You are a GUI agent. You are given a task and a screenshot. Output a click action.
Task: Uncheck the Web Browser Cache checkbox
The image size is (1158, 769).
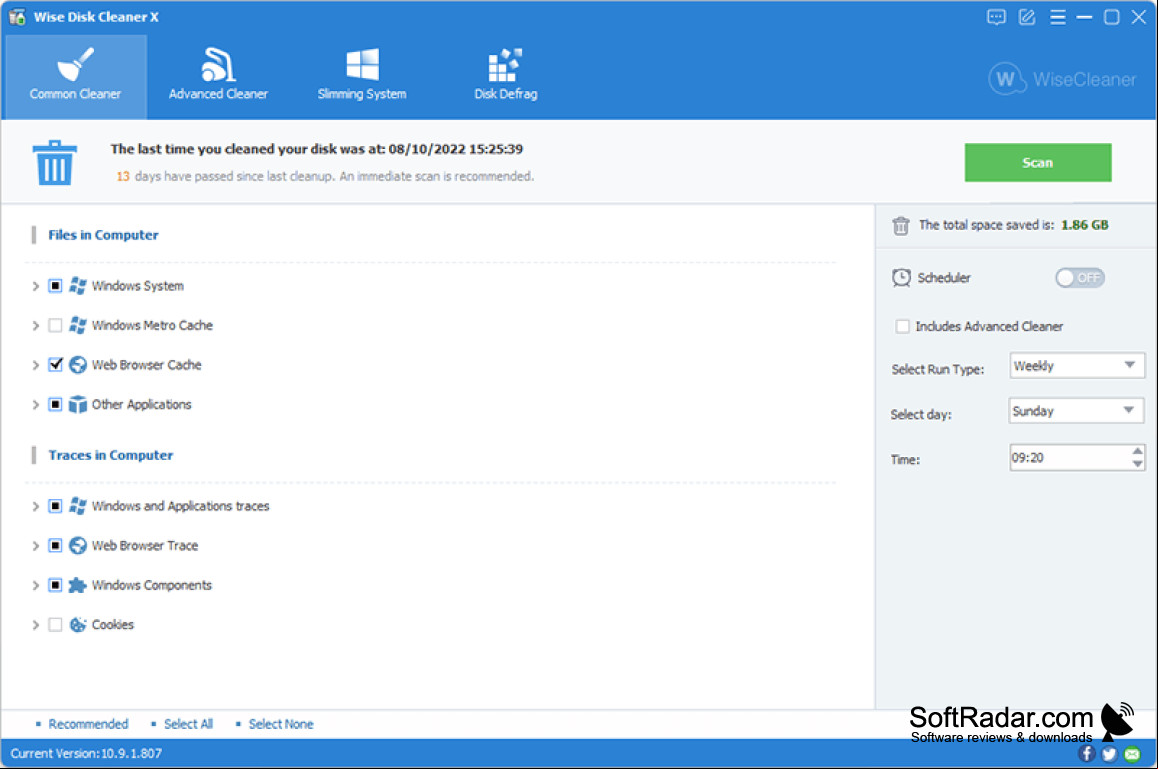55,365
